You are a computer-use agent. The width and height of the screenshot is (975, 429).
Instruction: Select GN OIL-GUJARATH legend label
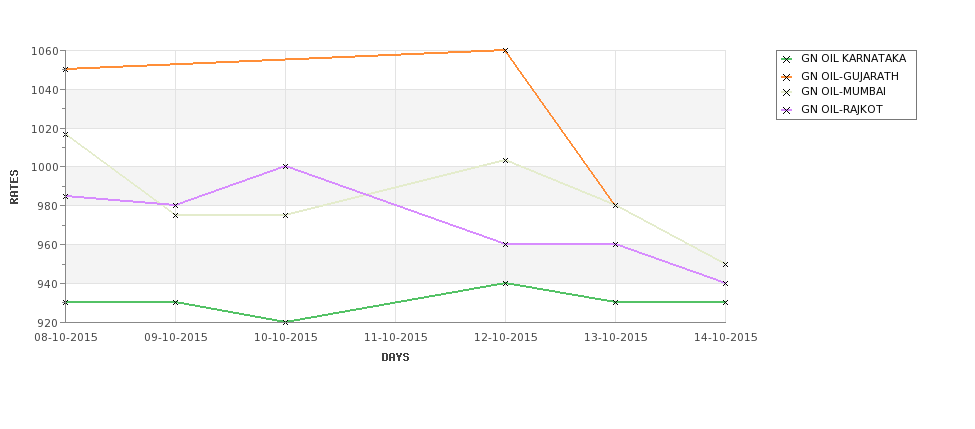[x=849, y=76]
